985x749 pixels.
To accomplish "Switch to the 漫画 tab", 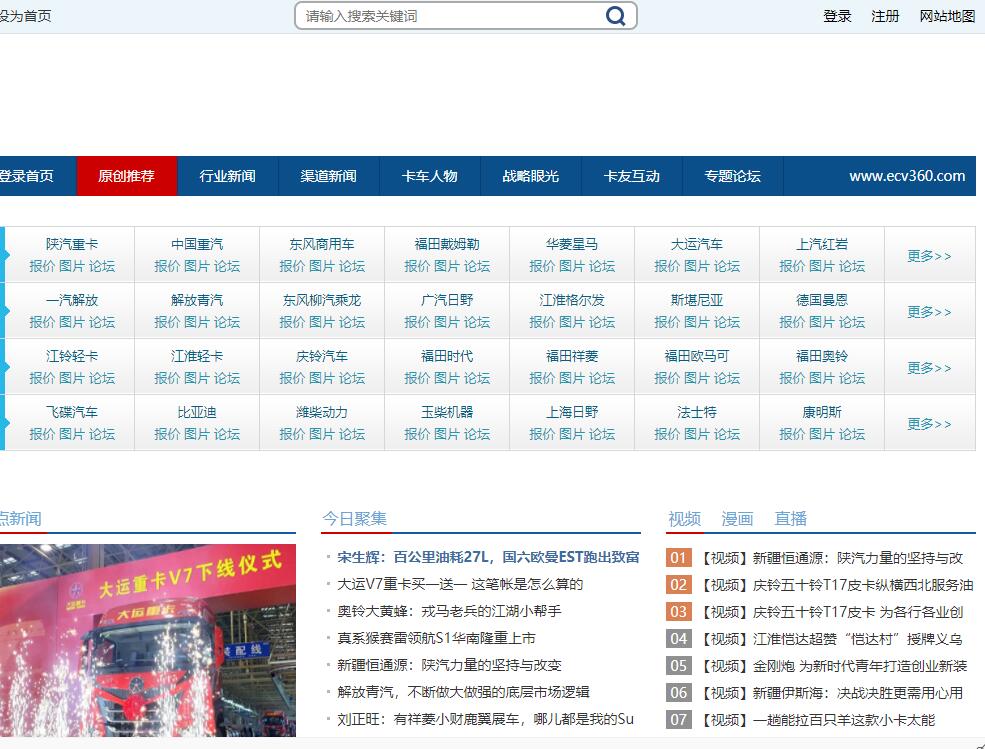I will pyautogui.click(x=737, y=519).
